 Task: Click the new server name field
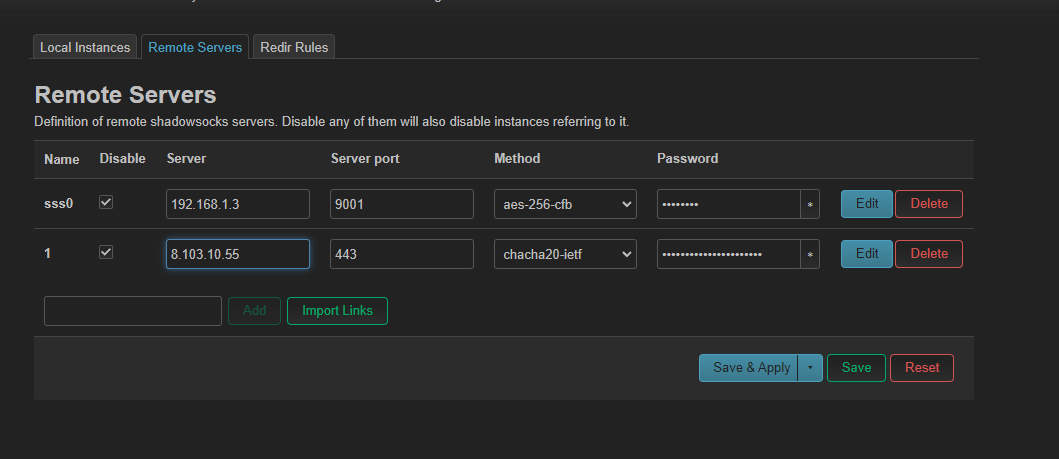[x=133, y=310]
